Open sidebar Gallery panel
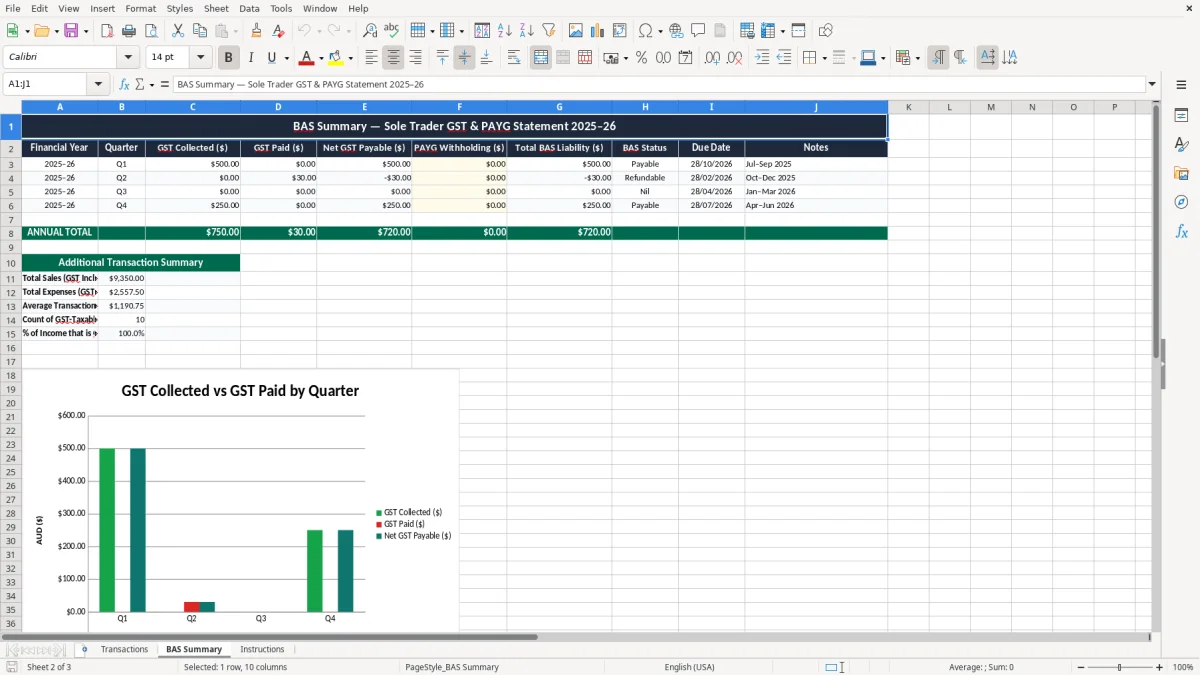The image size is (1200, 675). (1181, 173)
